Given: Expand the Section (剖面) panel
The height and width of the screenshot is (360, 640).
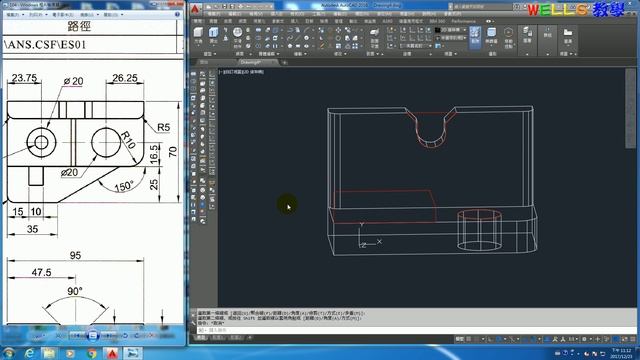Looking at the screenshot, I should [x=372, y=54].
